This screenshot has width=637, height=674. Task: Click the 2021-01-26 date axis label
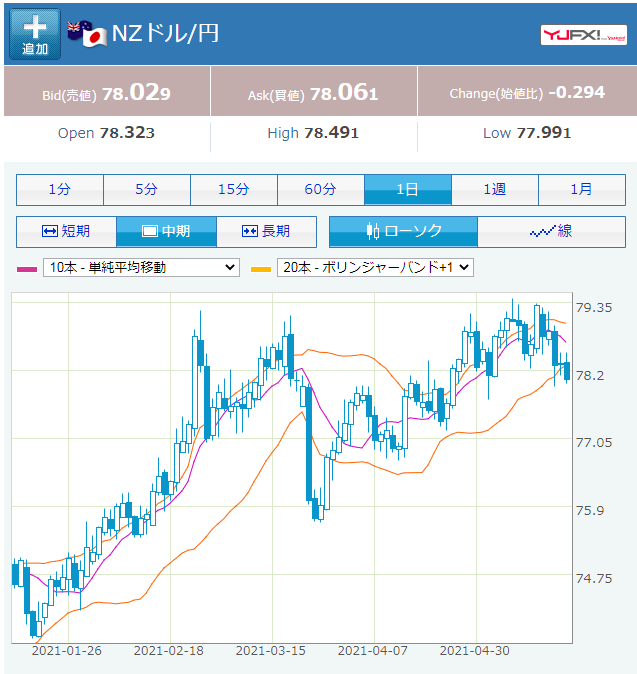(x=67, y=651)
